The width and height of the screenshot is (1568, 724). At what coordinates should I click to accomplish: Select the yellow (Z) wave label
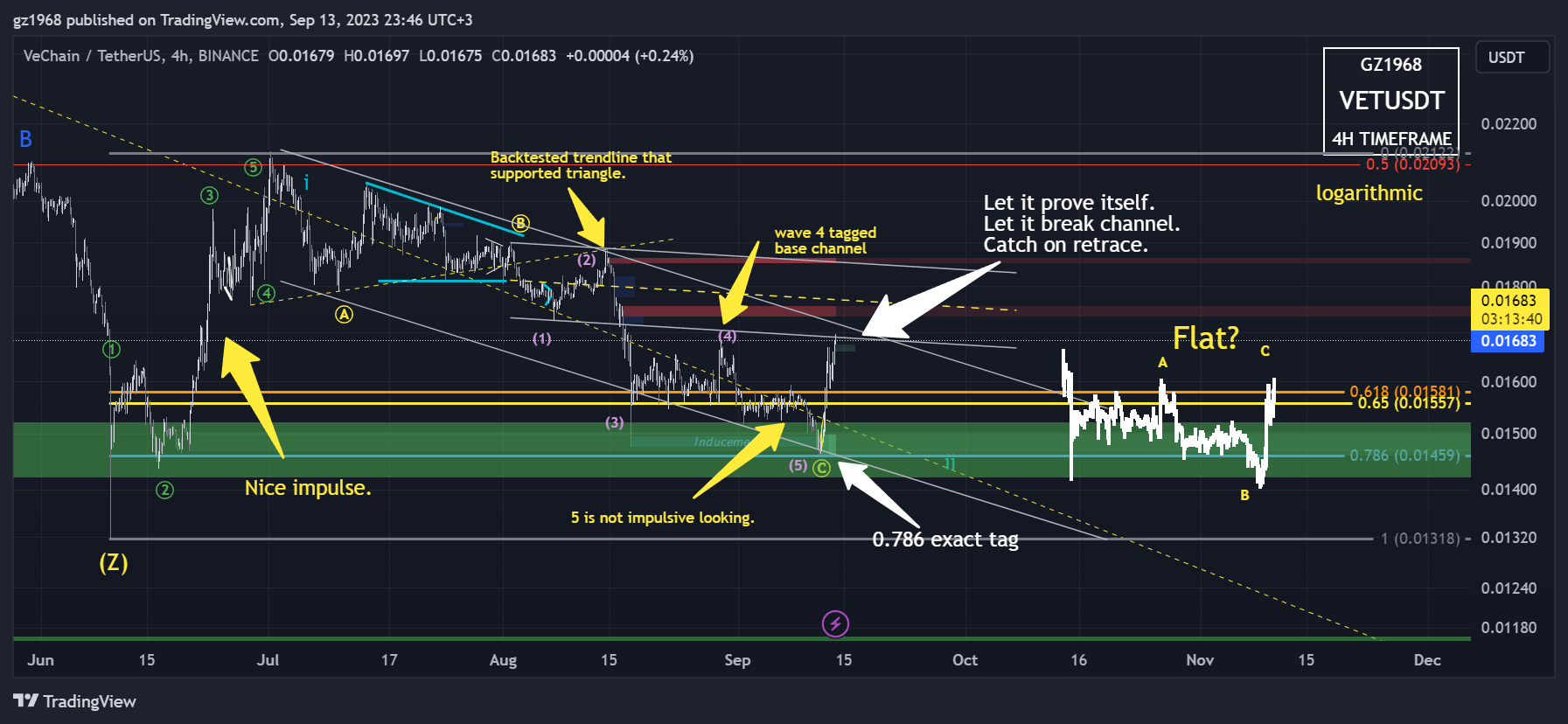point(114,562)
